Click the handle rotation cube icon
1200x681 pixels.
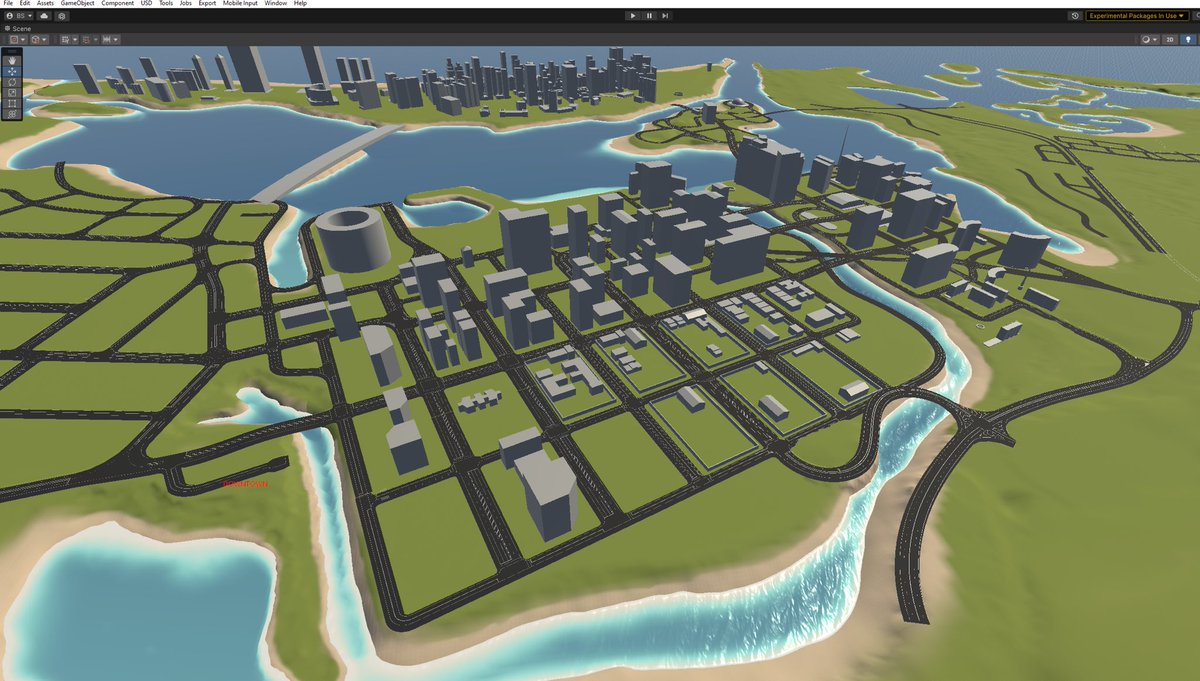35,40
